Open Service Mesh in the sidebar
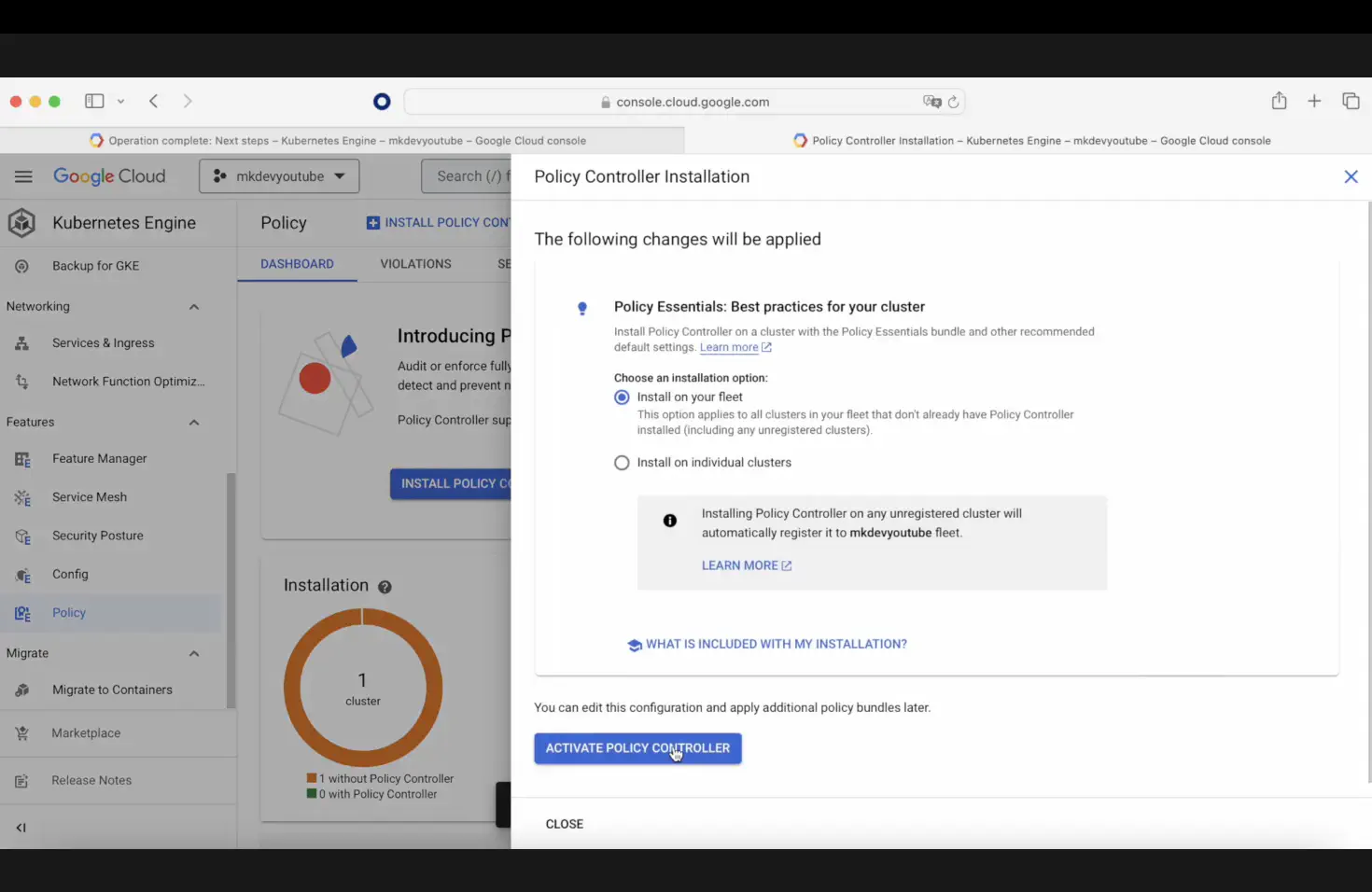 click(111, 497)
